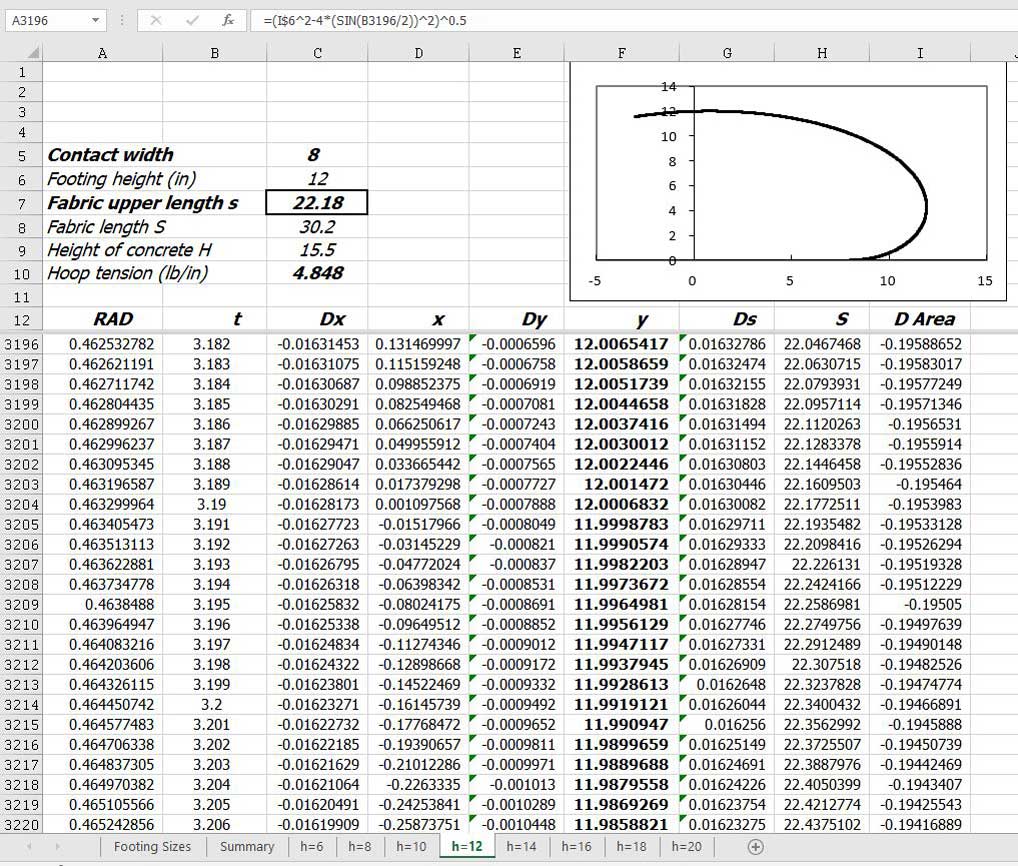Open the h=8 sheet tab

[x=360, y=847]
